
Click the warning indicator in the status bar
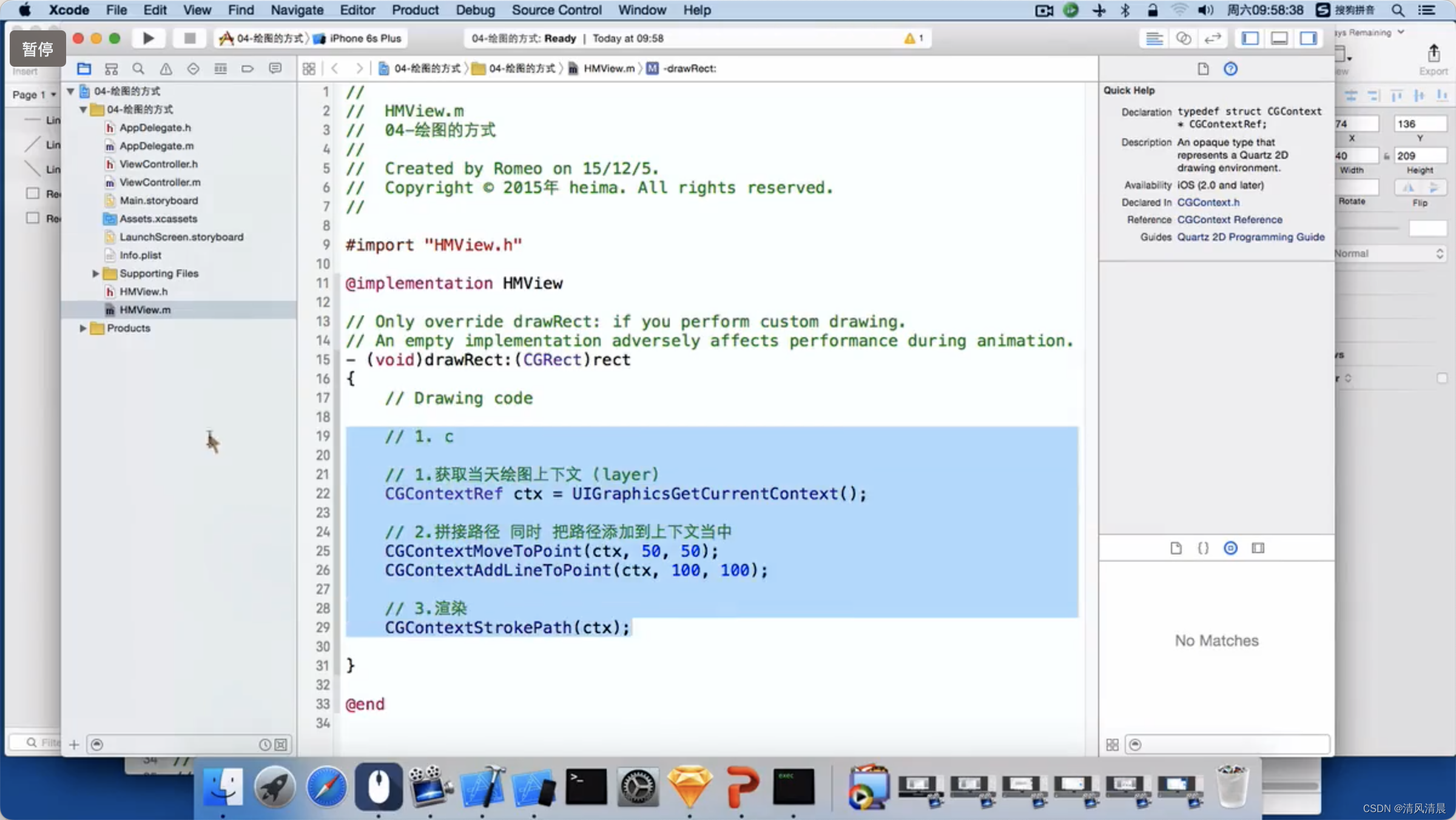click(x=914, y=38)
